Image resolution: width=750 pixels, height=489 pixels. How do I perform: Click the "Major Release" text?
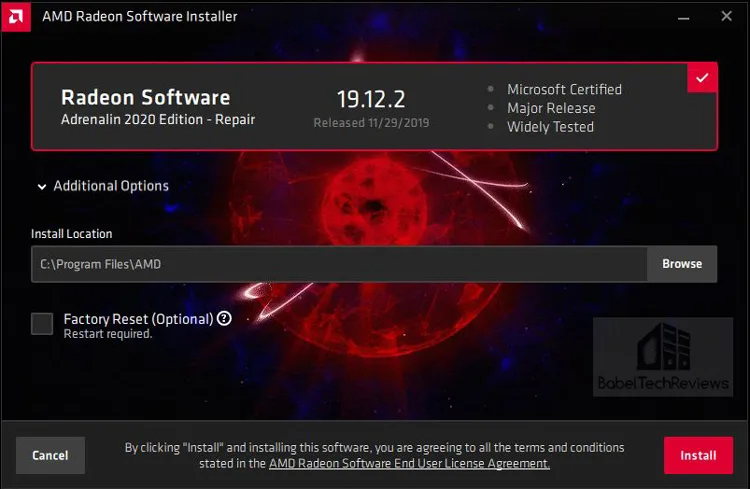click(x=551, y=108)
